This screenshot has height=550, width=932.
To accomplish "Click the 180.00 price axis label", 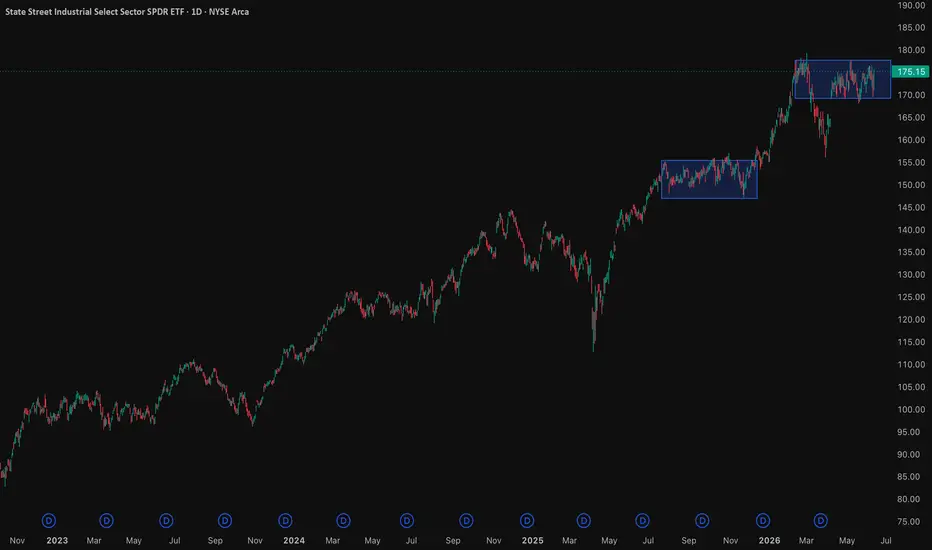I will [911, 50].
